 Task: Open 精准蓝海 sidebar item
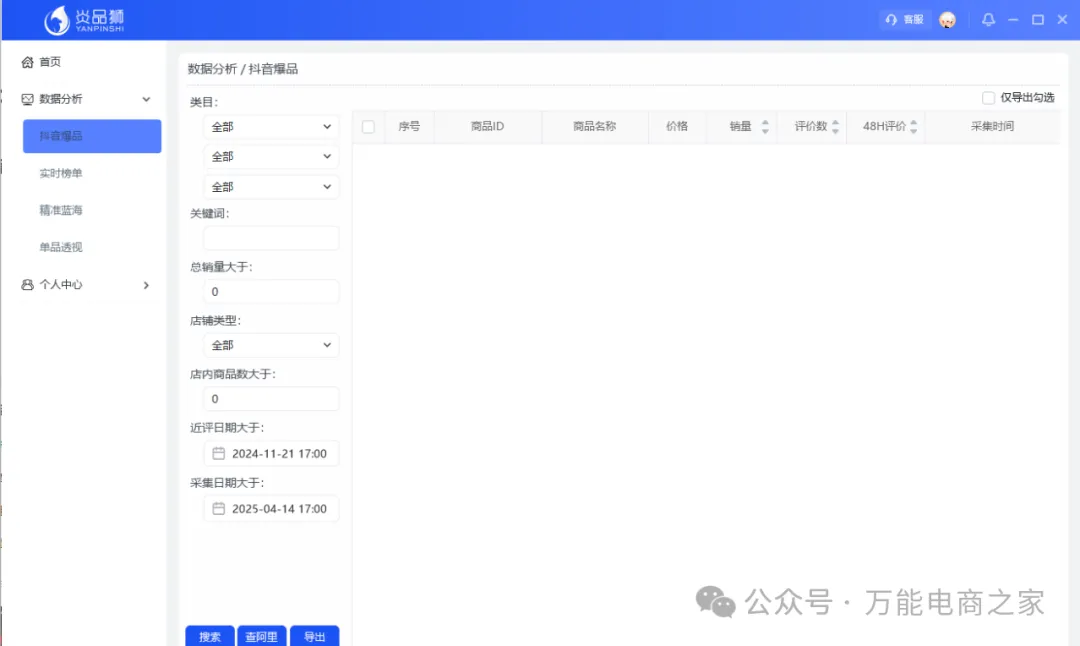tap(61, 211)
